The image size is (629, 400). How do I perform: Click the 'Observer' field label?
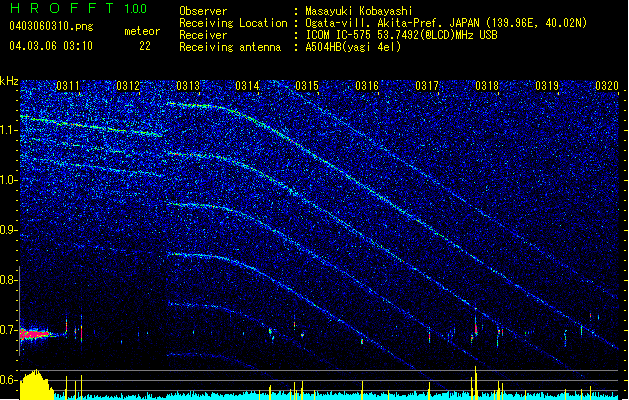pyautogui.click(x=203, y=11)
